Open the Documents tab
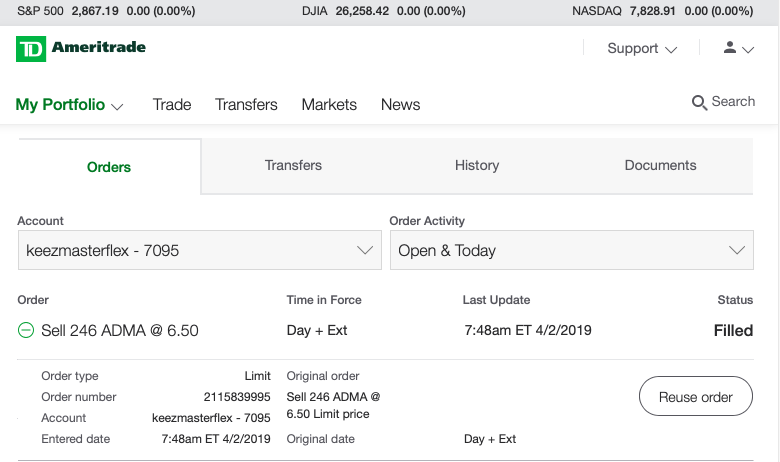This screenshot has height=462, width=780. [660, 165]
